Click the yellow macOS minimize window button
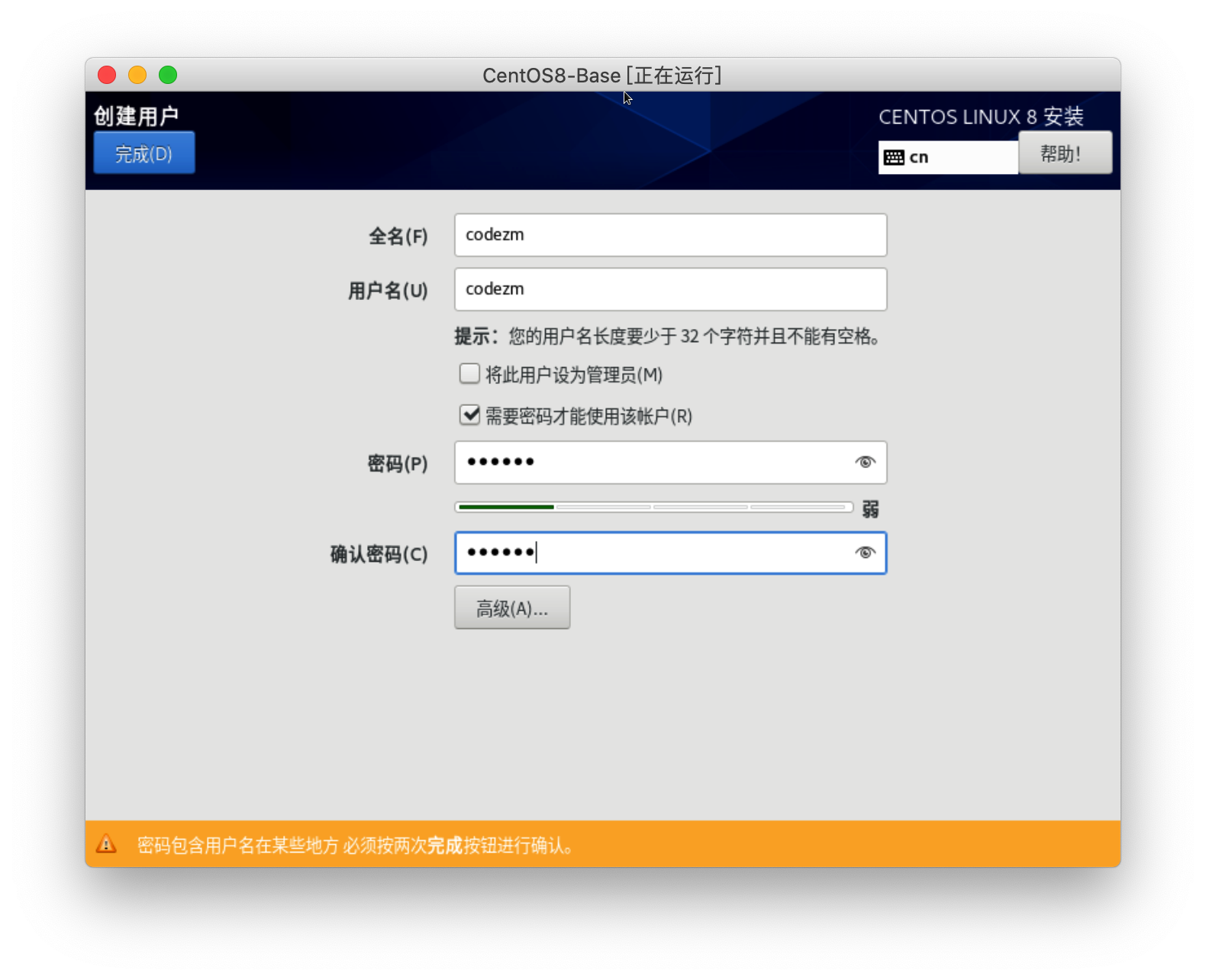The image size is (1206, 980). pyautogui.click(x=137, y=75)
